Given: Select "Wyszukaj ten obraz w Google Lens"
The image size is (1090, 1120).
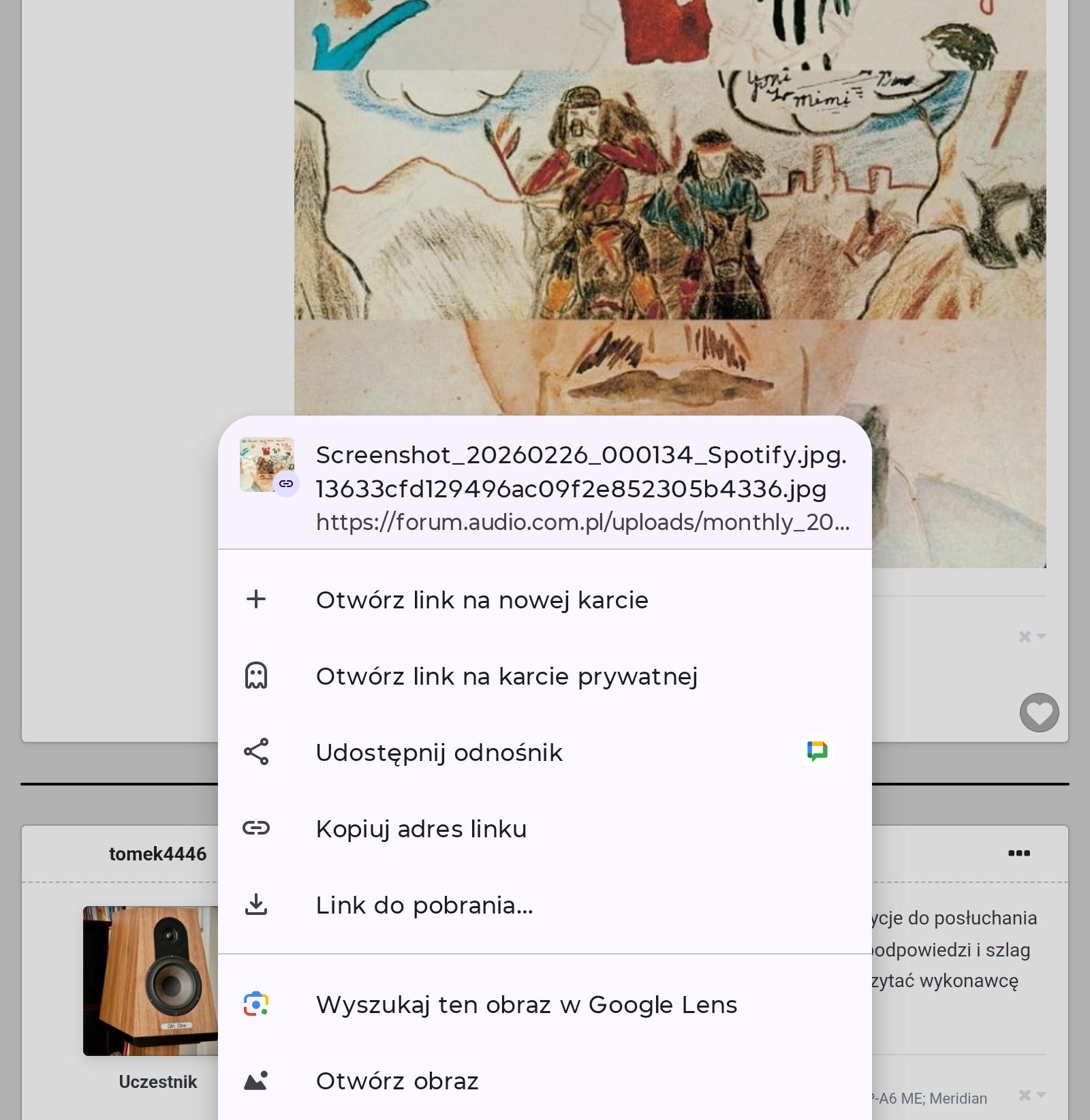Looking at the screenshot, I should pos(526,1005).
